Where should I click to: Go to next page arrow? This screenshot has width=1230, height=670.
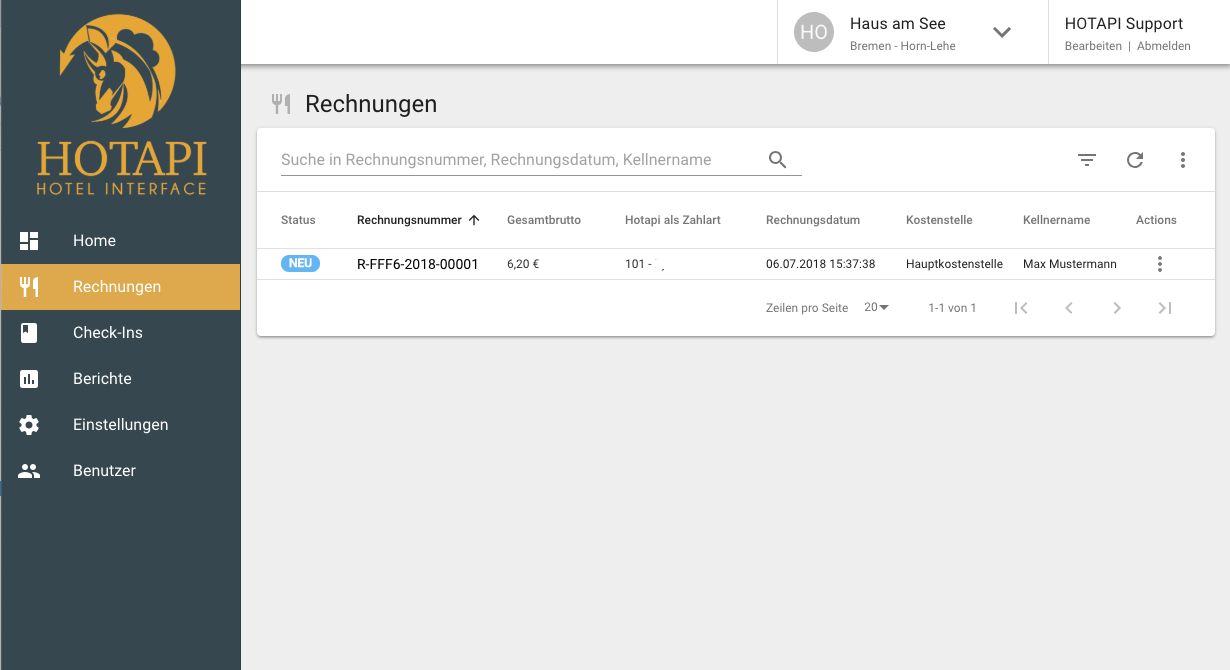coord(1117,308)
